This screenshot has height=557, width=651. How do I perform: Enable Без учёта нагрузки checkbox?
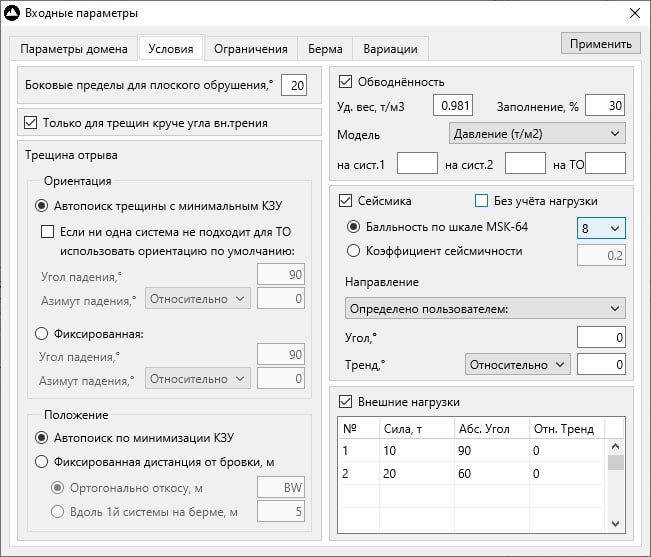coord(481,201)
